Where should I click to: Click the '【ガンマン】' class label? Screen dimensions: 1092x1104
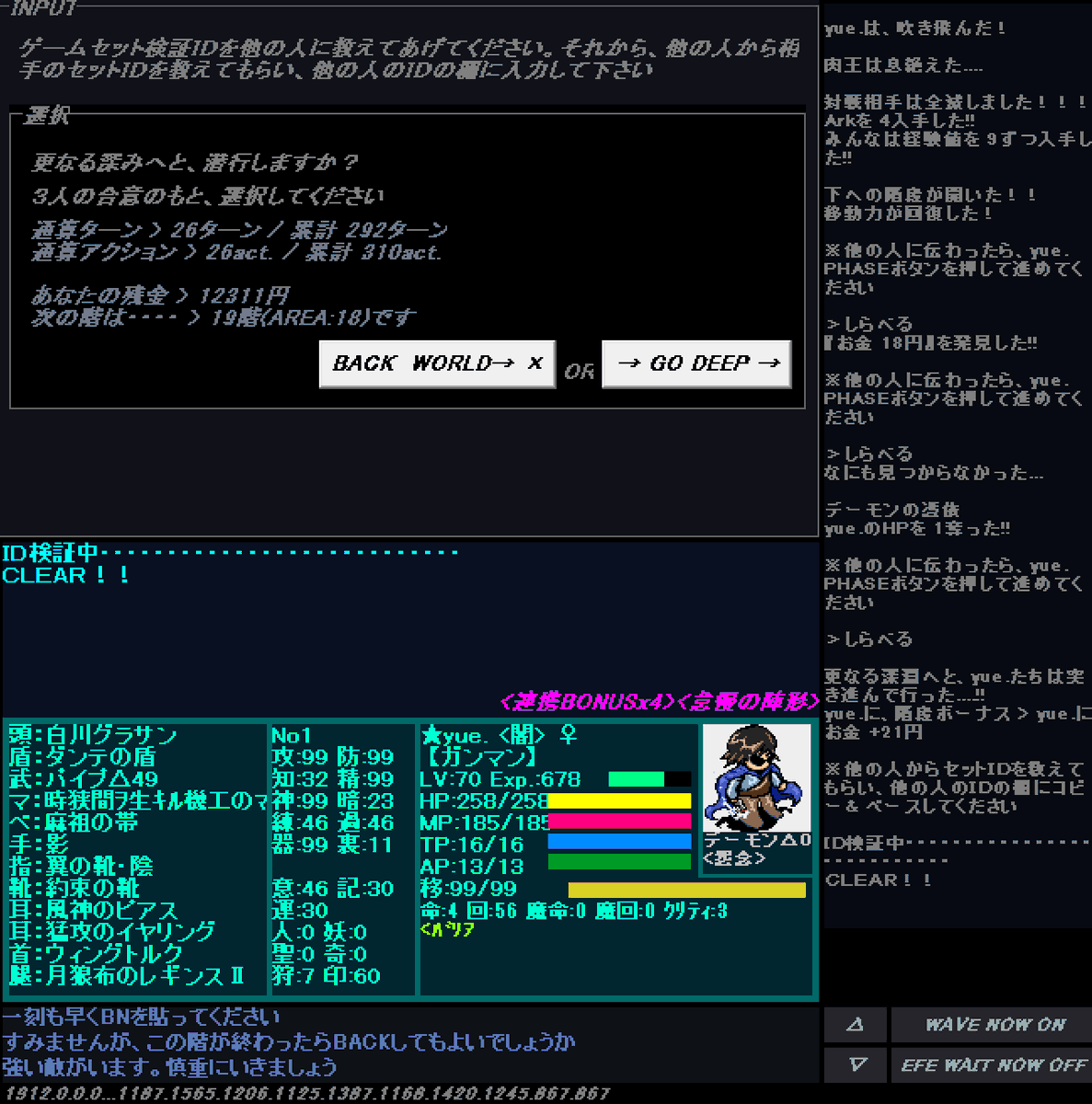click(x=481, y=757)
